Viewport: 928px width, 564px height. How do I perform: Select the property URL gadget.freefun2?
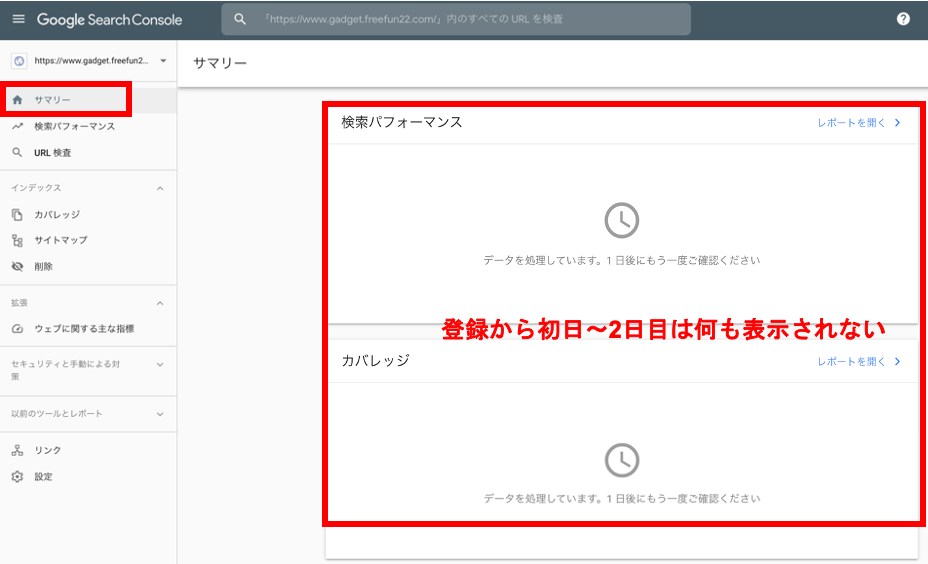coord(91,60)
